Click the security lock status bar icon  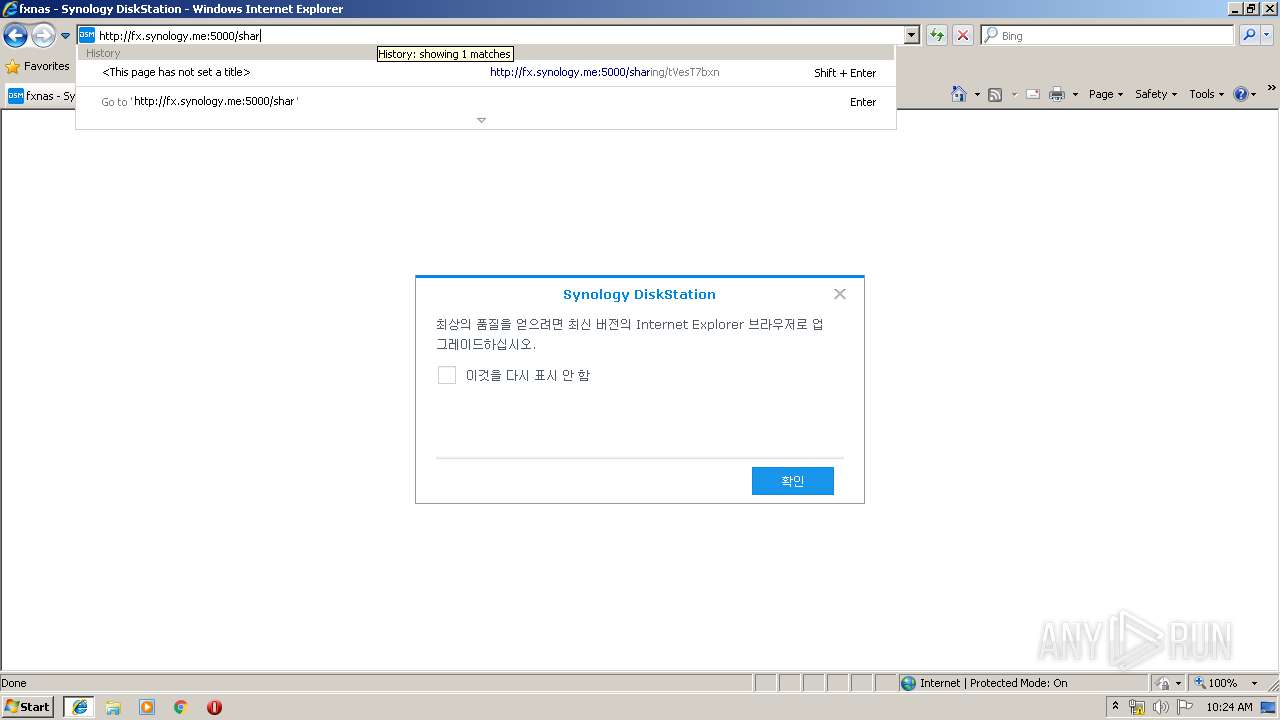click(x=1164, y=683)
